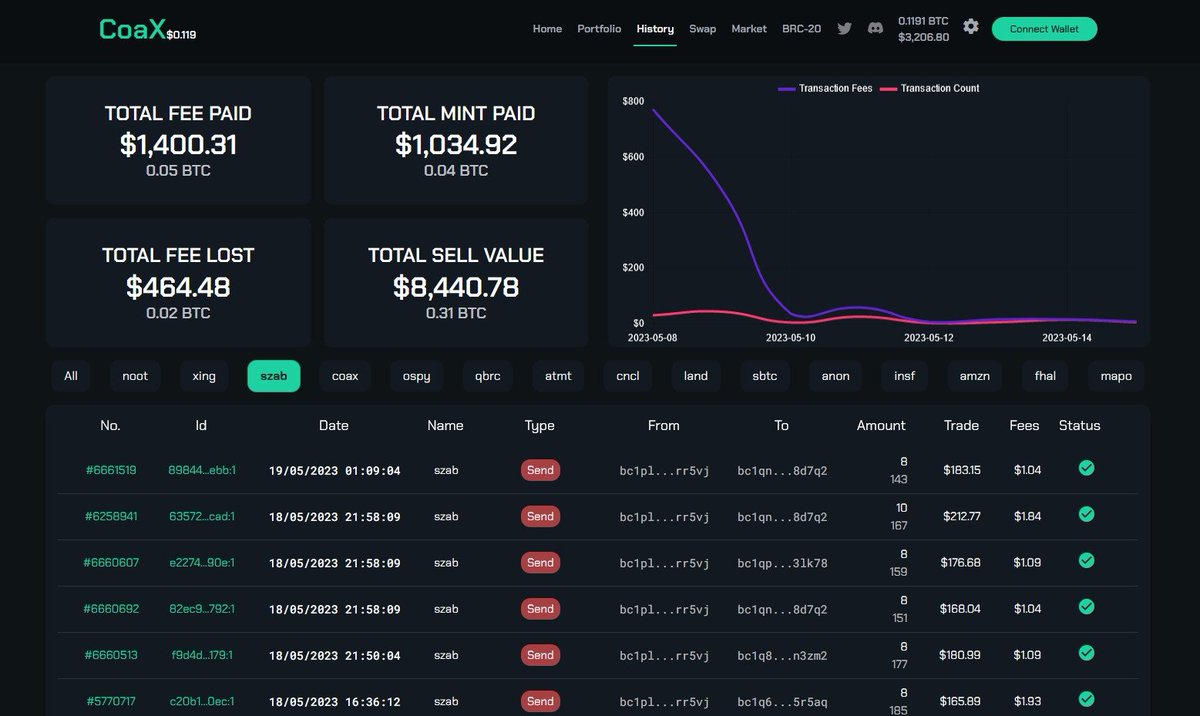Click the Send badge in row #5770717
The height and width of the screenshot is (716, 1200).
540,700
